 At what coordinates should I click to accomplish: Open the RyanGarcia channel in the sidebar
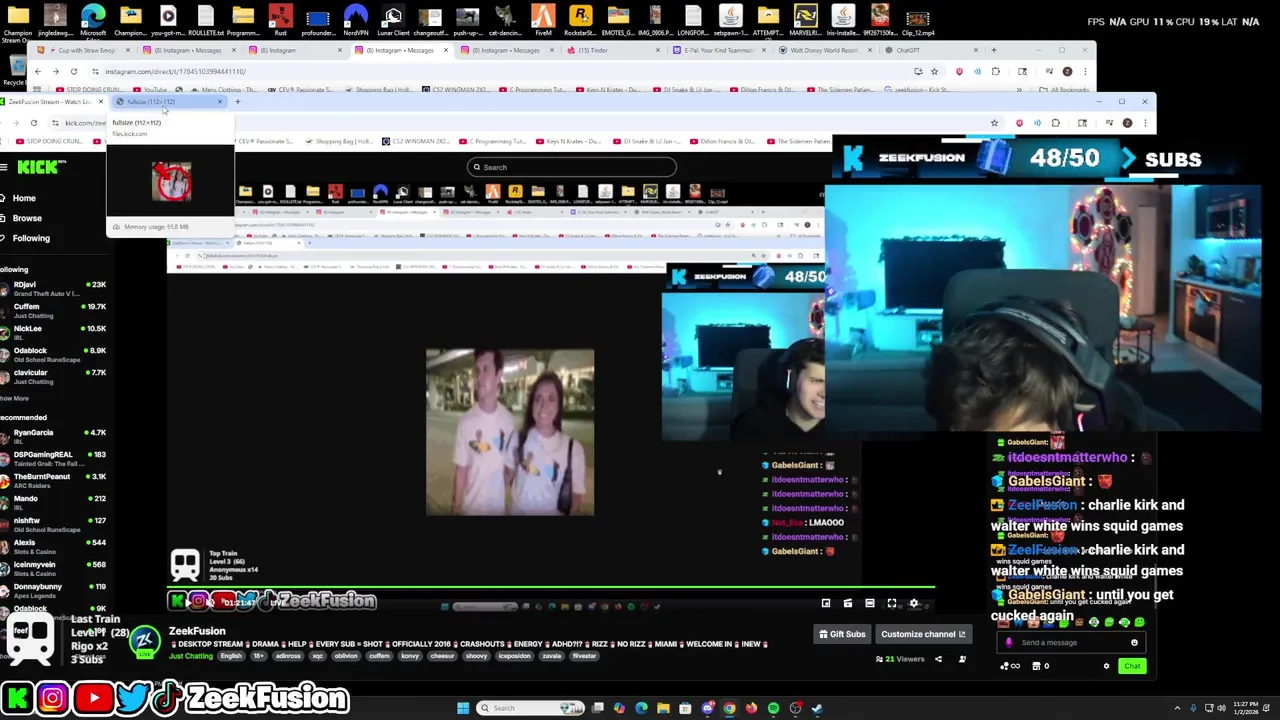(53, 436)
